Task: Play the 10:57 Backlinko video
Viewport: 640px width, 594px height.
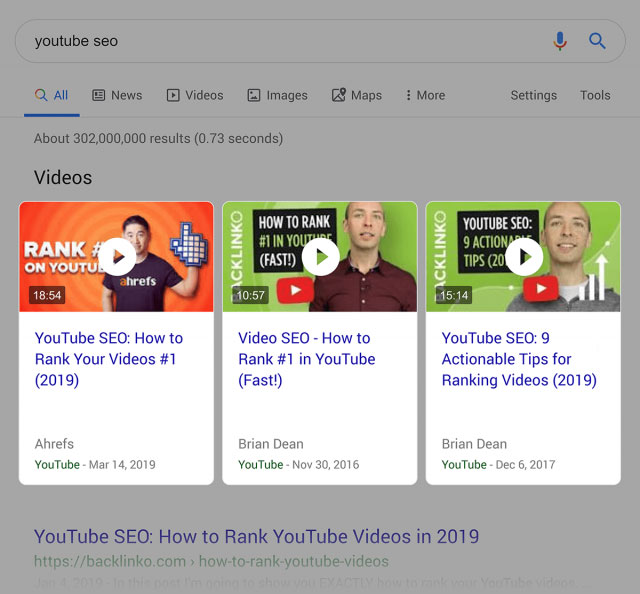Action: 320,257
